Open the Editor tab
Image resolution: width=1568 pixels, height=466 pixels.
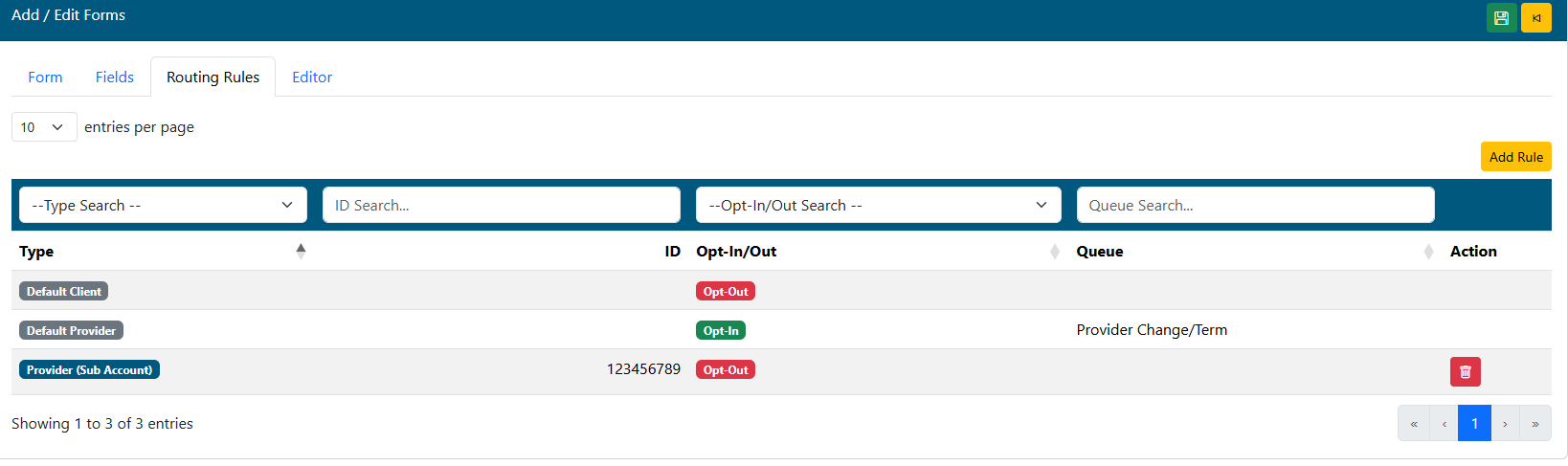[x=312, y=78]
